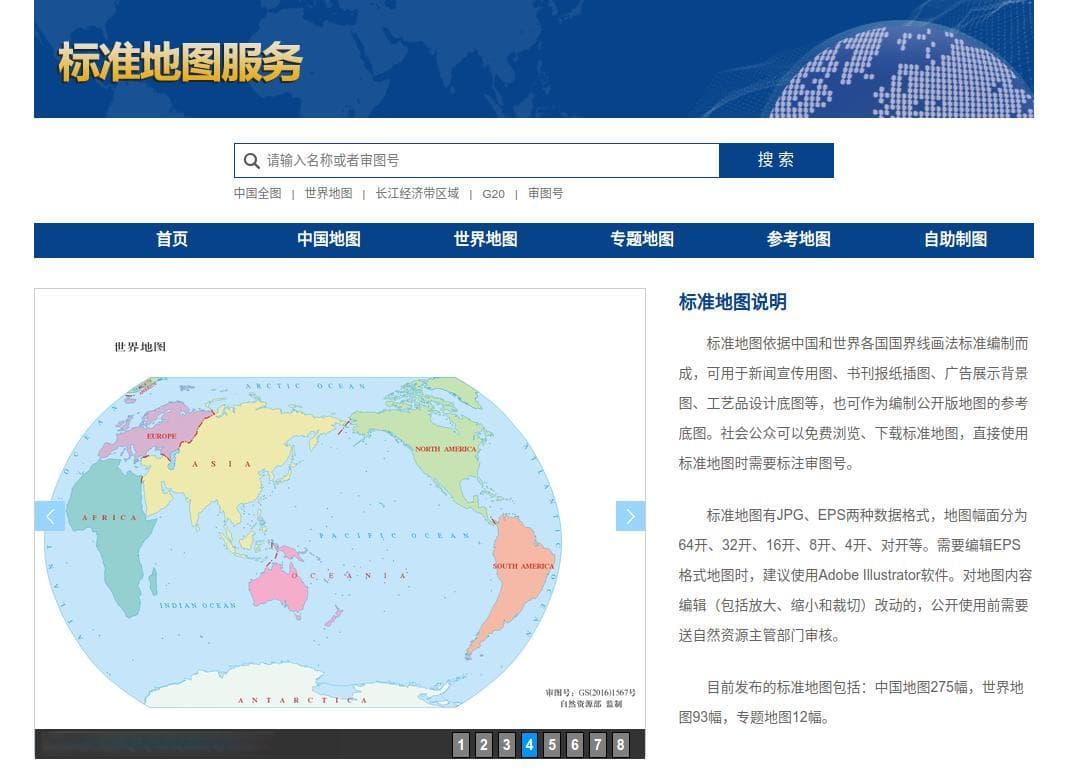Open the 长江经济带区域 quick link

point(417,193)
